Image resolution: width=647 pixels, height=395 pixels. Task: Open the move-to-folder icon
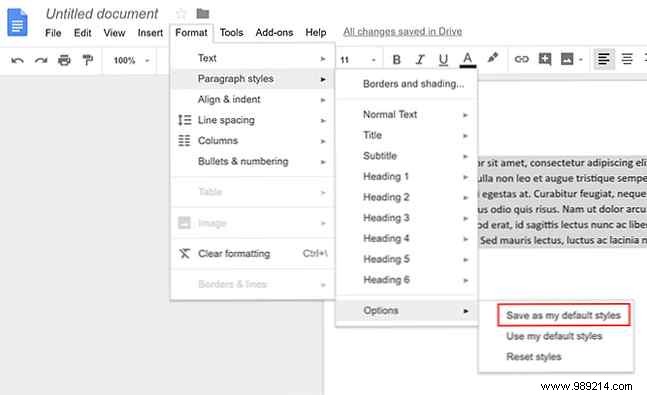pyautogui.click(x=203, y=14)
